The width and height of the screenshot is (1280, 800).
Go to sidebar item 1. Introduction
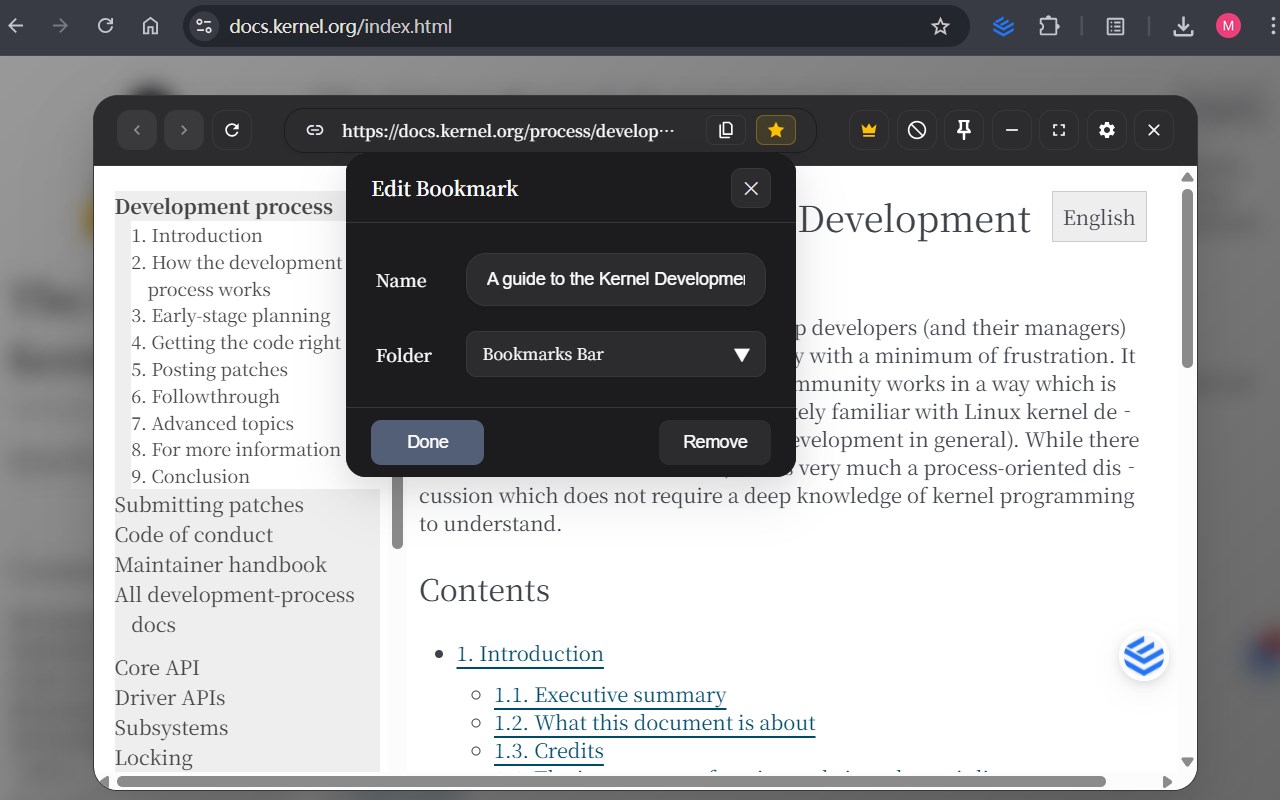point(197,236)
